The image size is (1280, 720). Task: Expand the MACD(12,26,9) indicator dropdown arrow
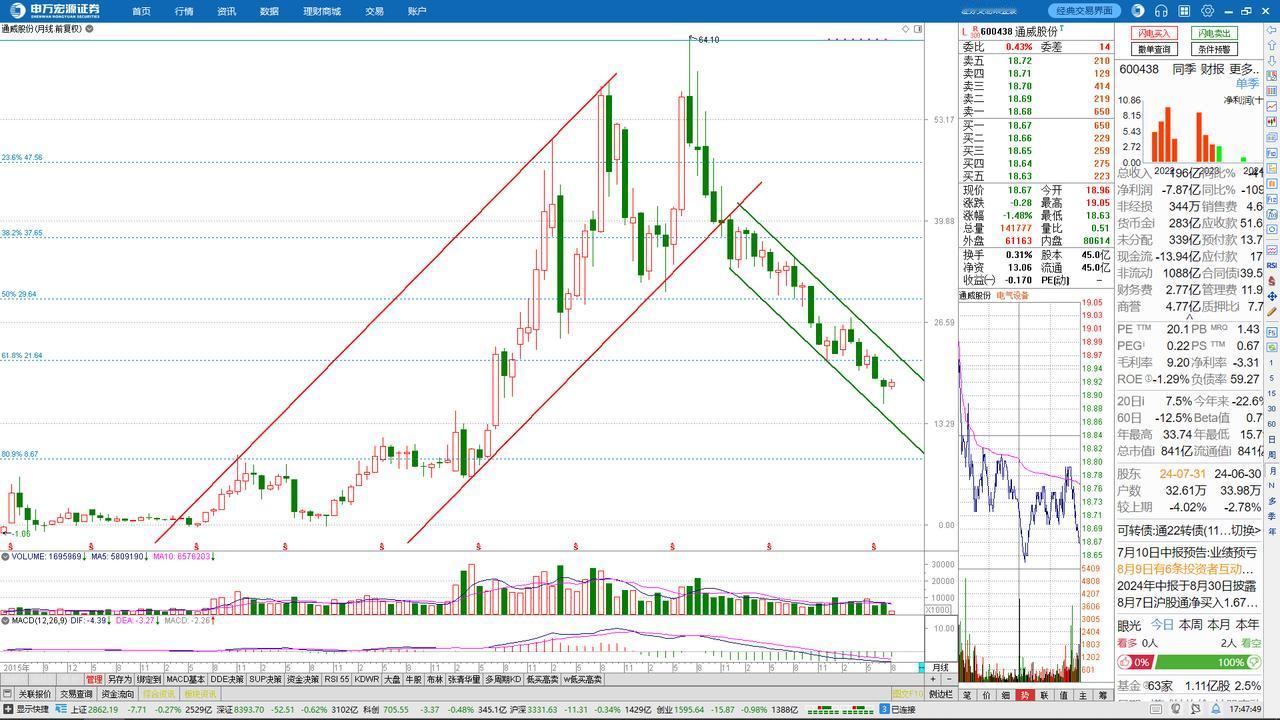pos(5,620)
